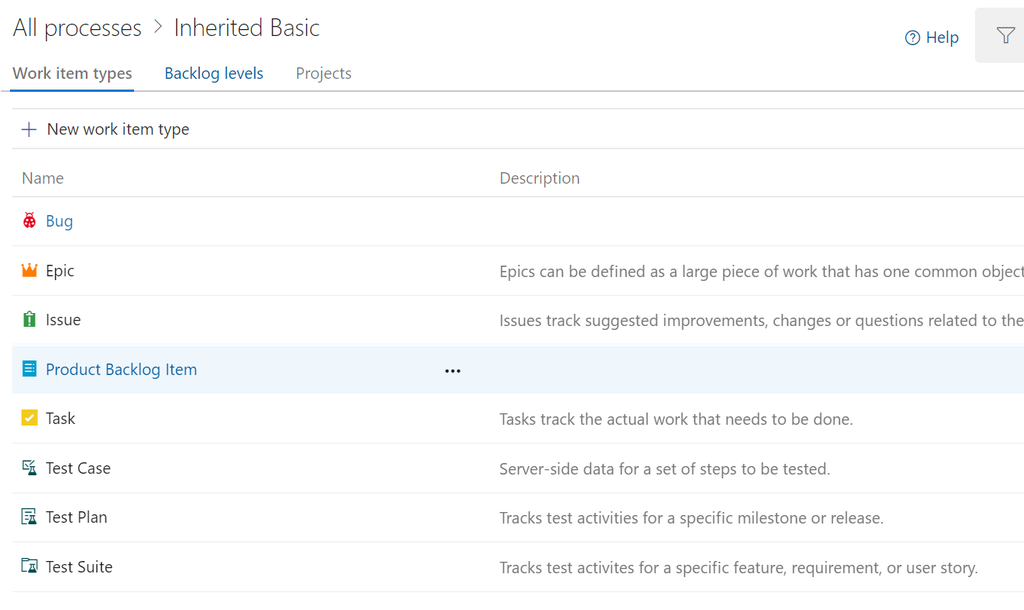
Task: Open the filter funnel icon
Action: (1006, 35)
